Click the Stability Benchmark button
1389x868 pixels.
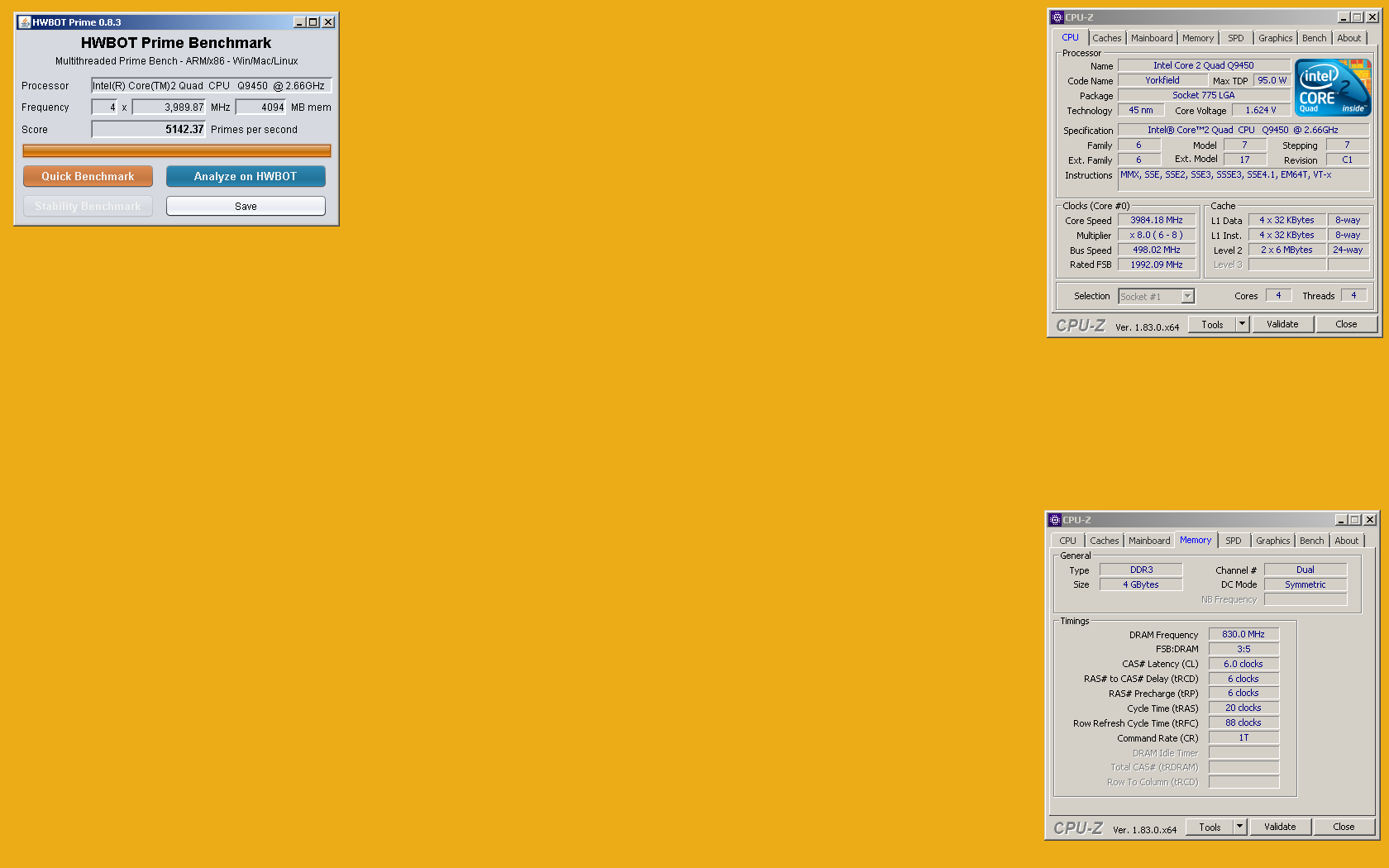click(88, 206)
